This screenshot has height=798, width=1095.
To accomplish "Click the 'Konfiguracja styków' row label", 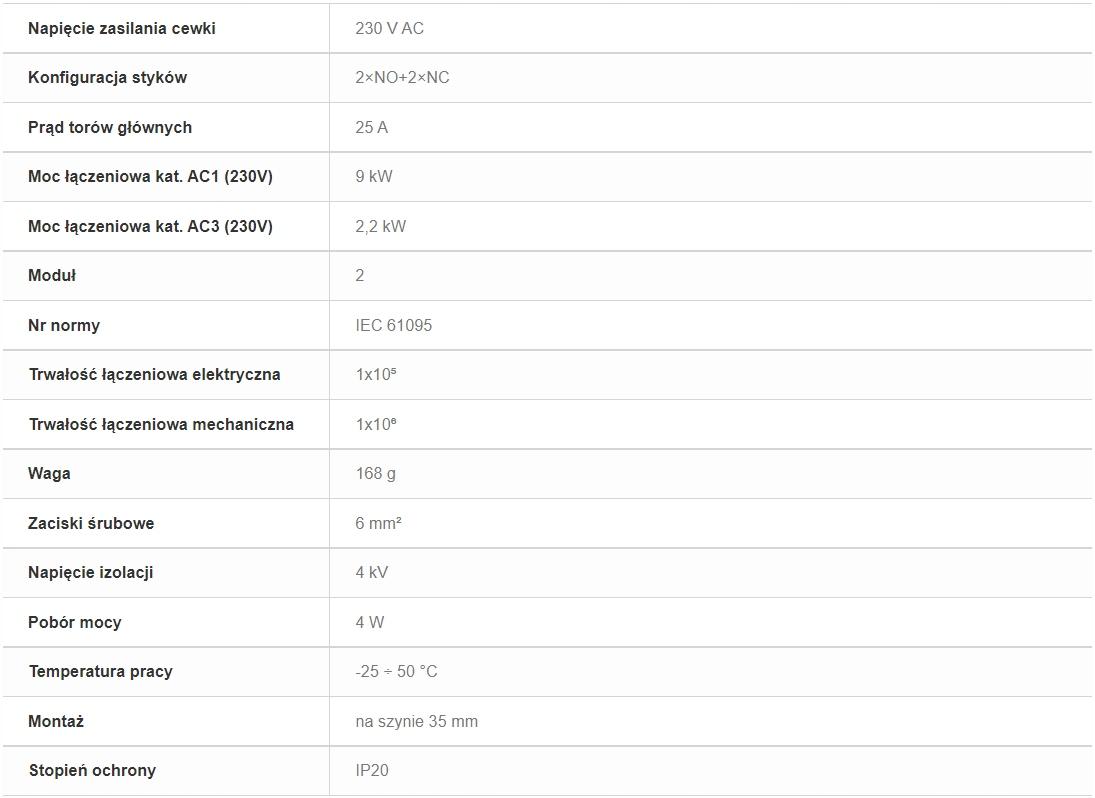I will (x=108, y=77).
